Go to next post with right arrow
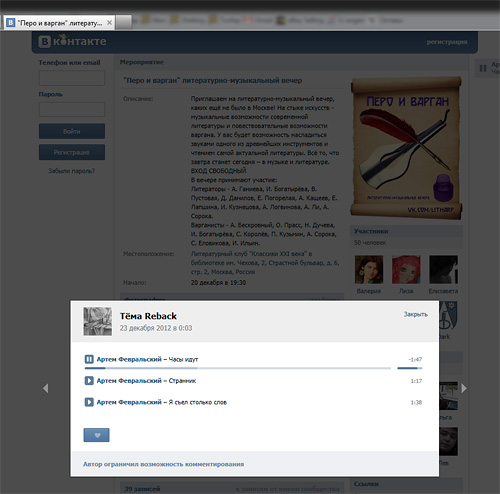The width and height of the screenshot is (500, 494). click(x=464, y=388)
